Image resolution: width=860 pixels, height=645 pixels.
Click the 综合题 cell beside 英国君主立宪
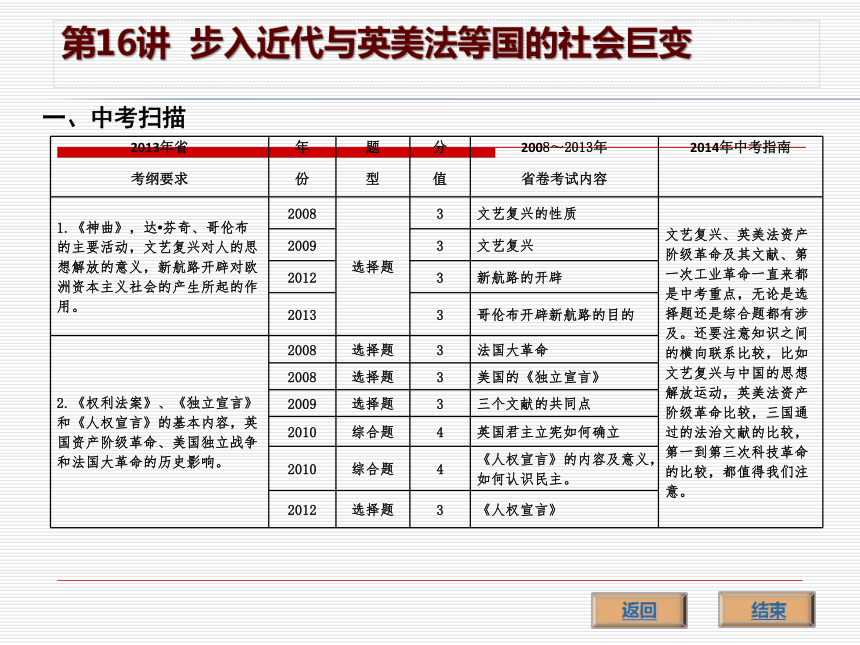point(373,432)
